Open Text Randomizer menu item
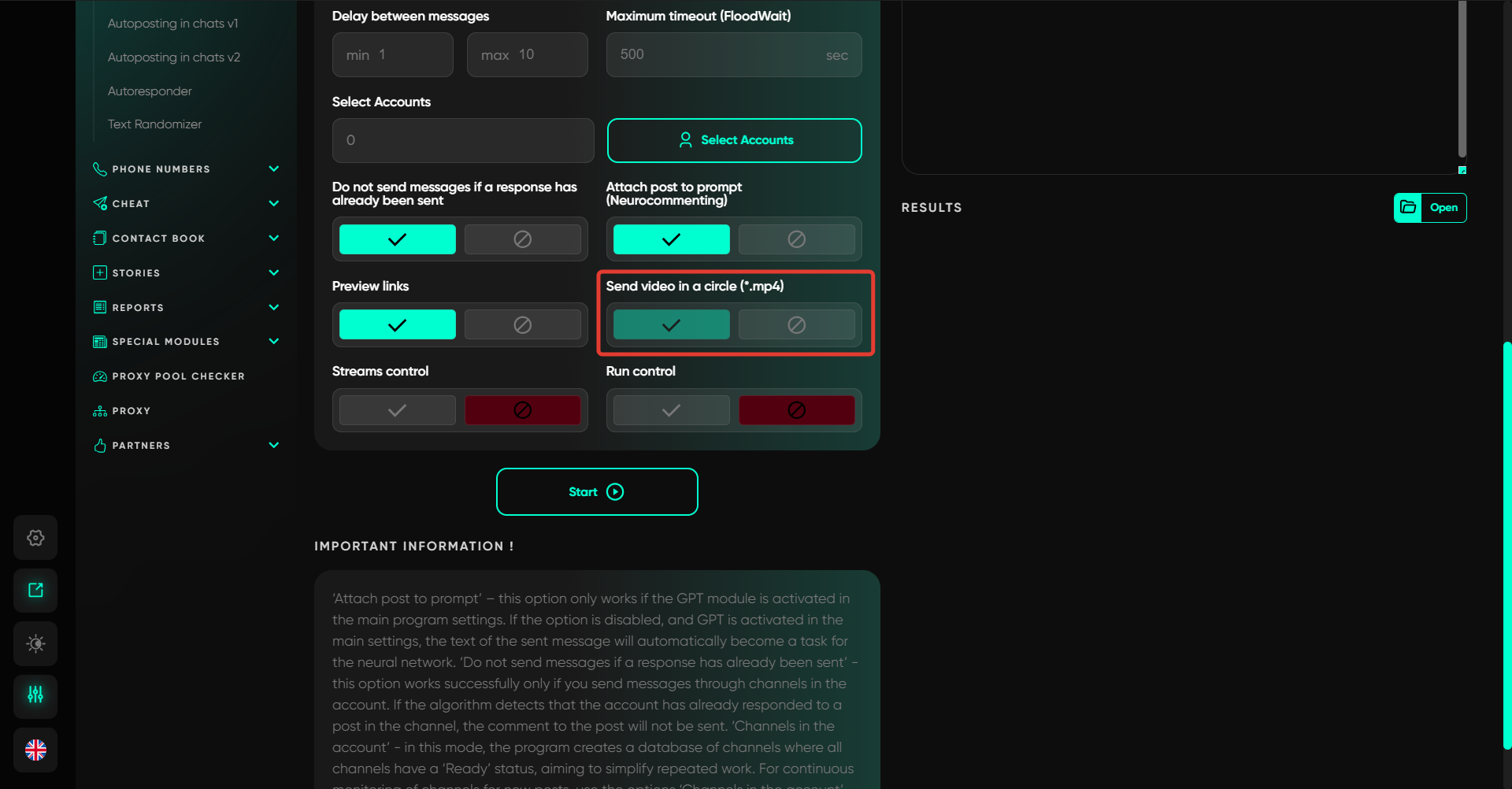Screen dimensions: 1512x789 tap(154, 124)
